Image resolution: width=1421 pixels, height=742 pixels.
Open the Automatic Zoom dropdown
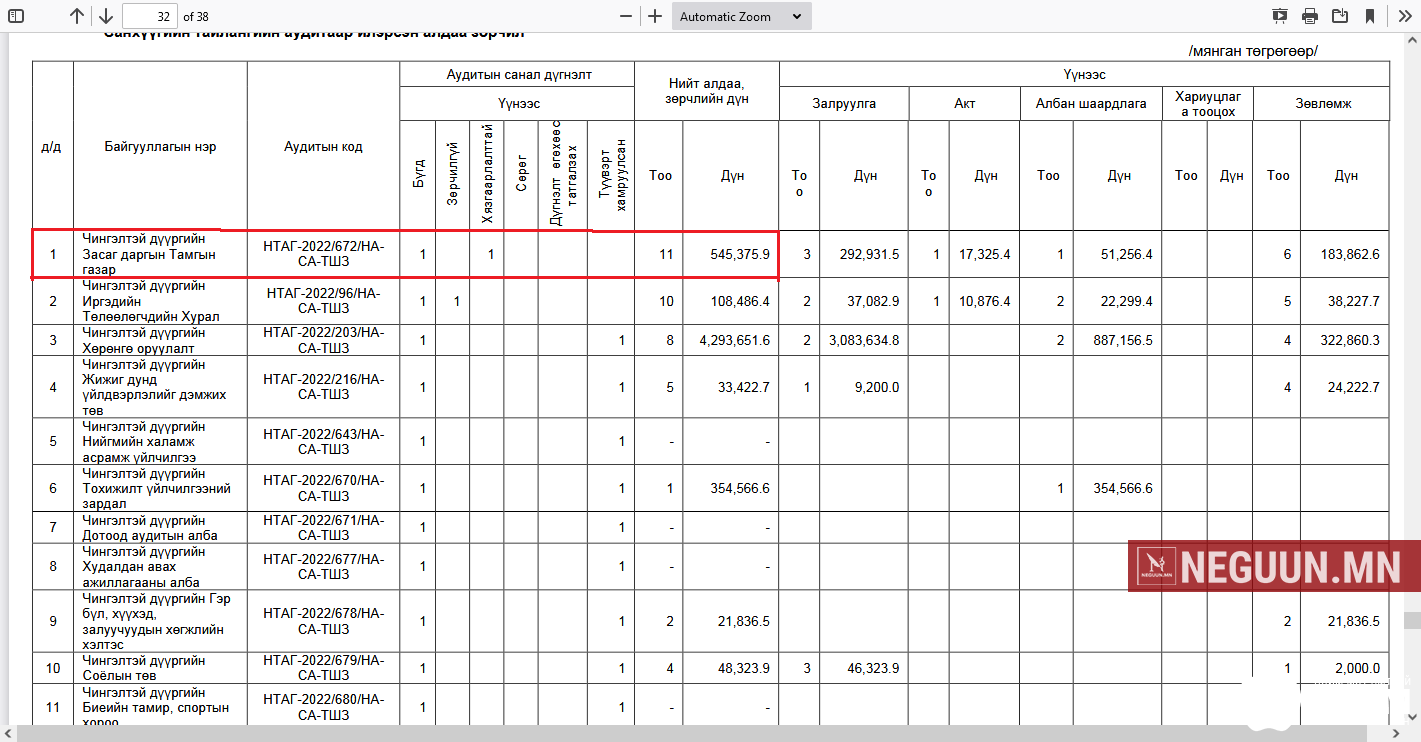pyautogui.click(x=740, y=16)
